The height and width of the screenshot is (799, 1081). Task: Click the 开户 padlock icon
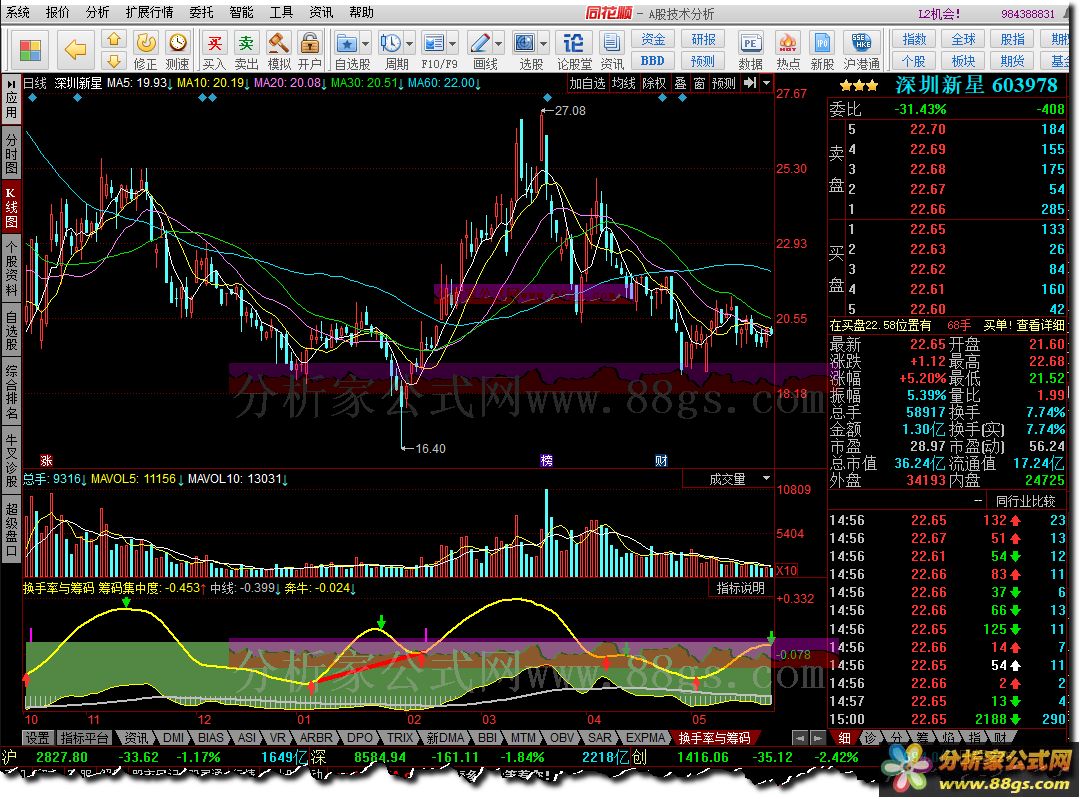[x=310, y=43]
